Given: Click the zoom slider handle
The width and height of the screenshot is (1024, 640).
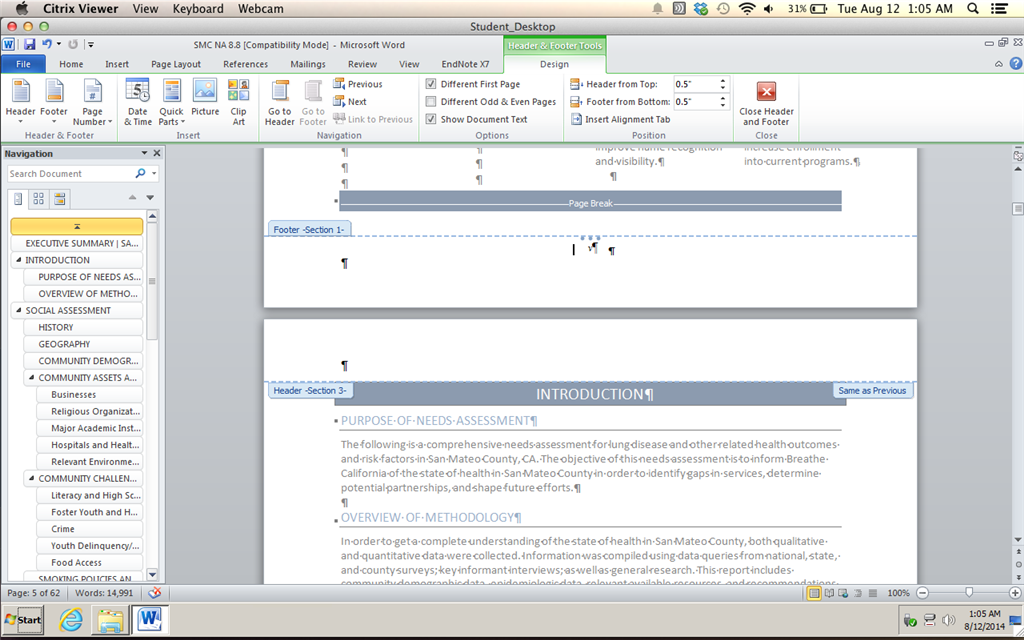Looking at the screenshot, I should (969, 592).
